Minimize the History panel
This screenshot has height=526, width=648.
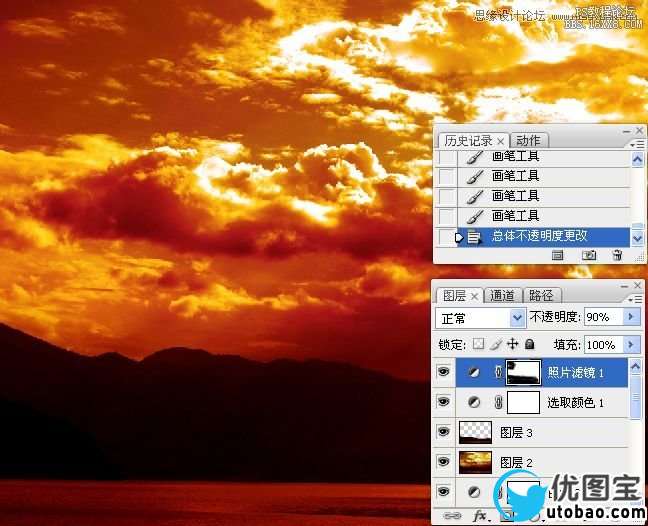pos(627,131)
